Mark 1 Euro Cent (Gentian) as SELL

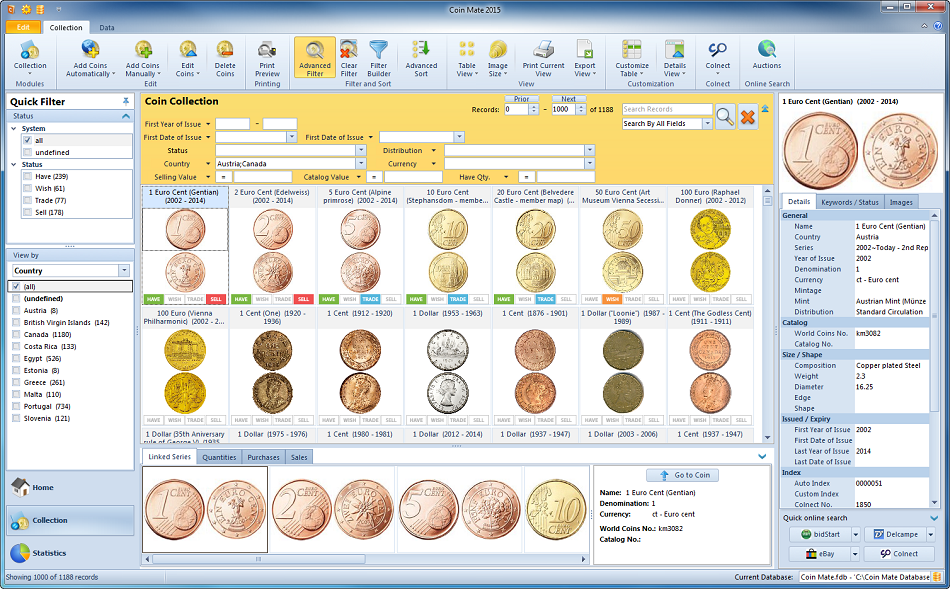pos(216,299)
